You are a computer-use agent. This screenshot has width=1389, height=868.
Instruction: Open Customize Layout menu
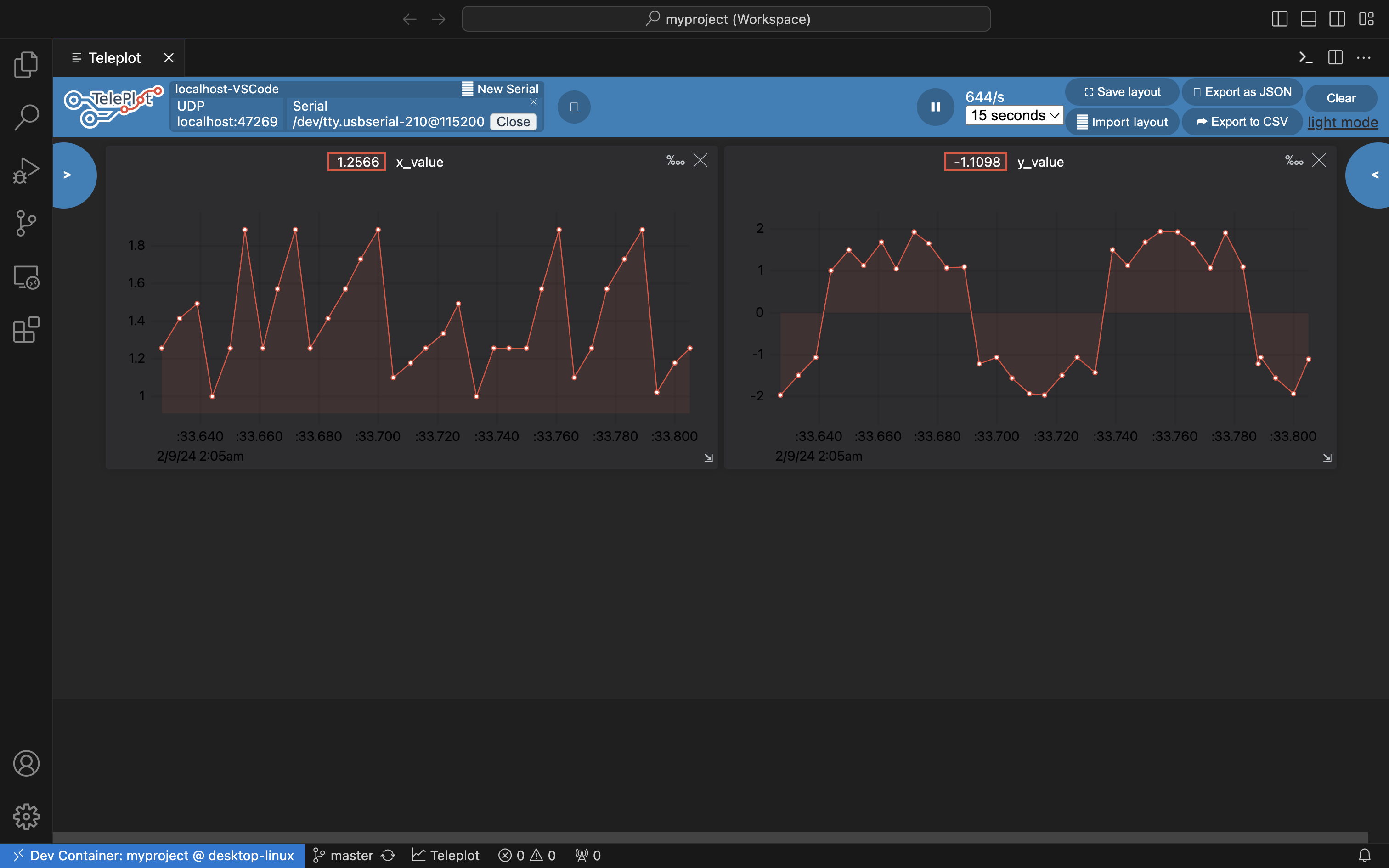pyautogui.click(x=1366, y=19)
